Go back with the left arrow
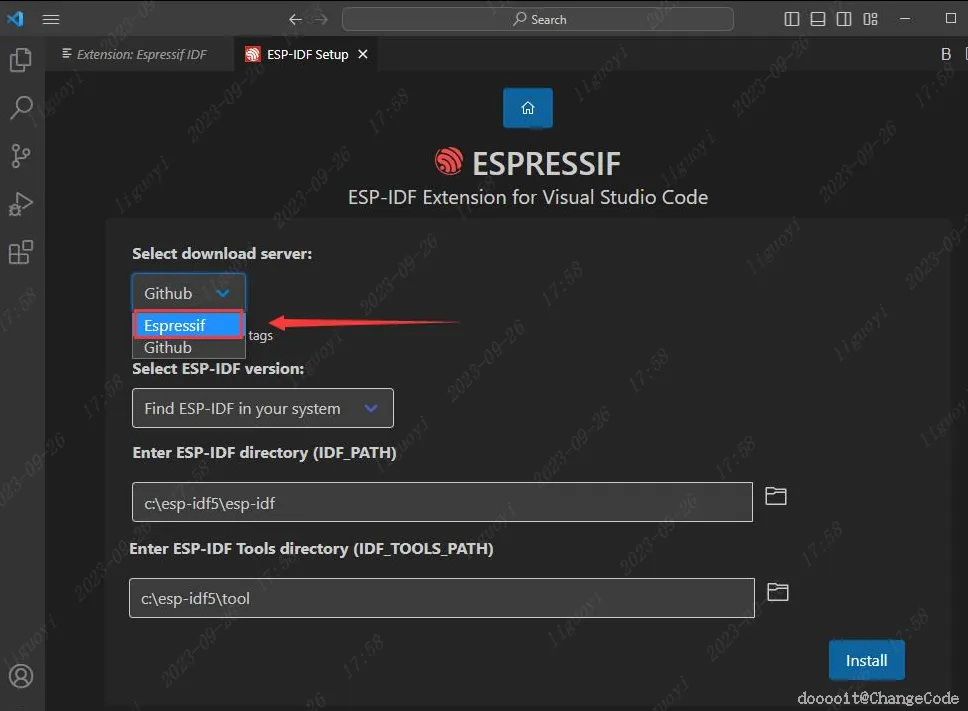 coord(295,20)
